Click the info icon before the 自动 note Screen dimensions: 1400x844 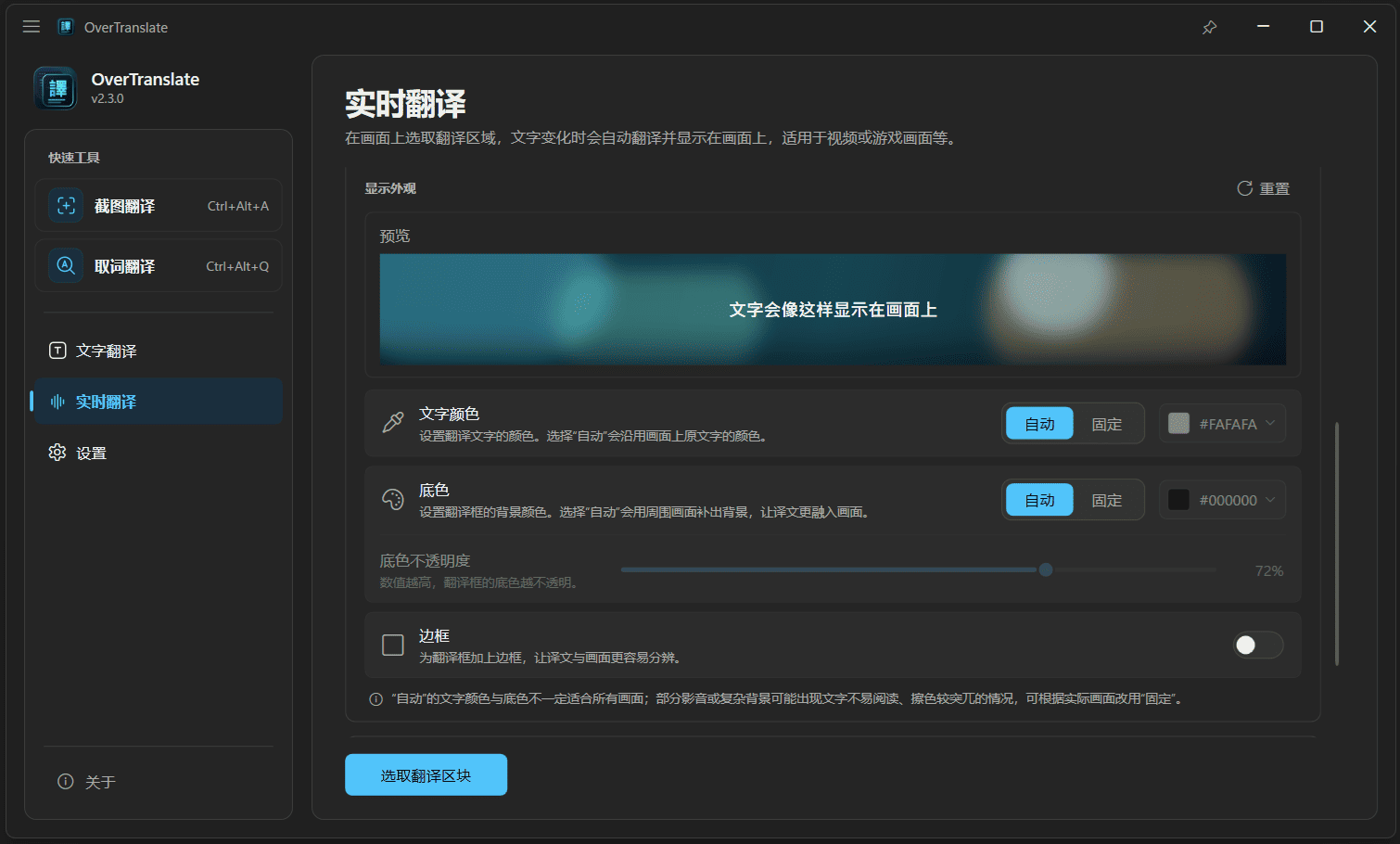(x=375, y=699)
